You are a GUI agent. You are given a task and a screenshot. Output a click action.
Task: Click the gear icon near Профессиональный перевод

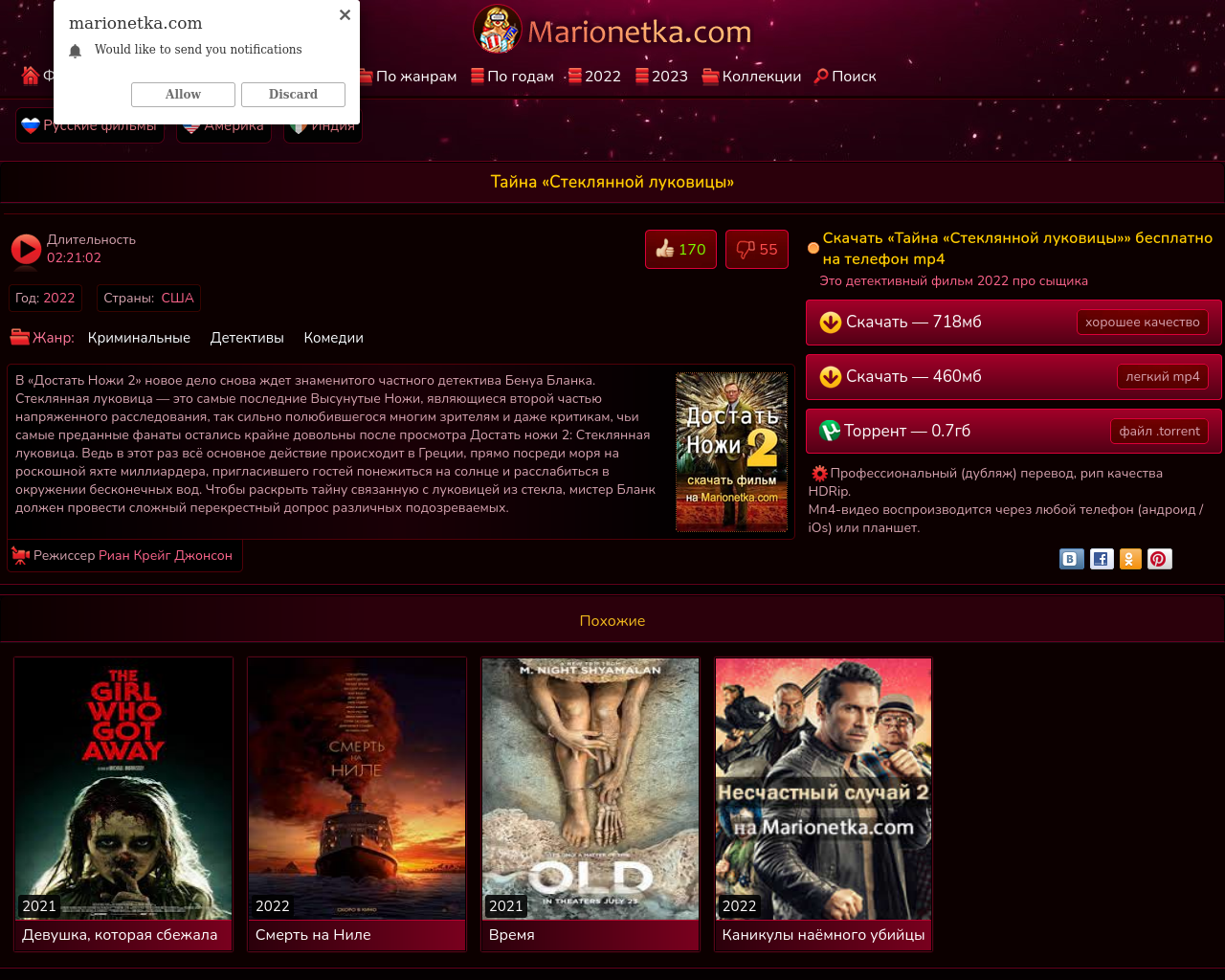point(819,473)
